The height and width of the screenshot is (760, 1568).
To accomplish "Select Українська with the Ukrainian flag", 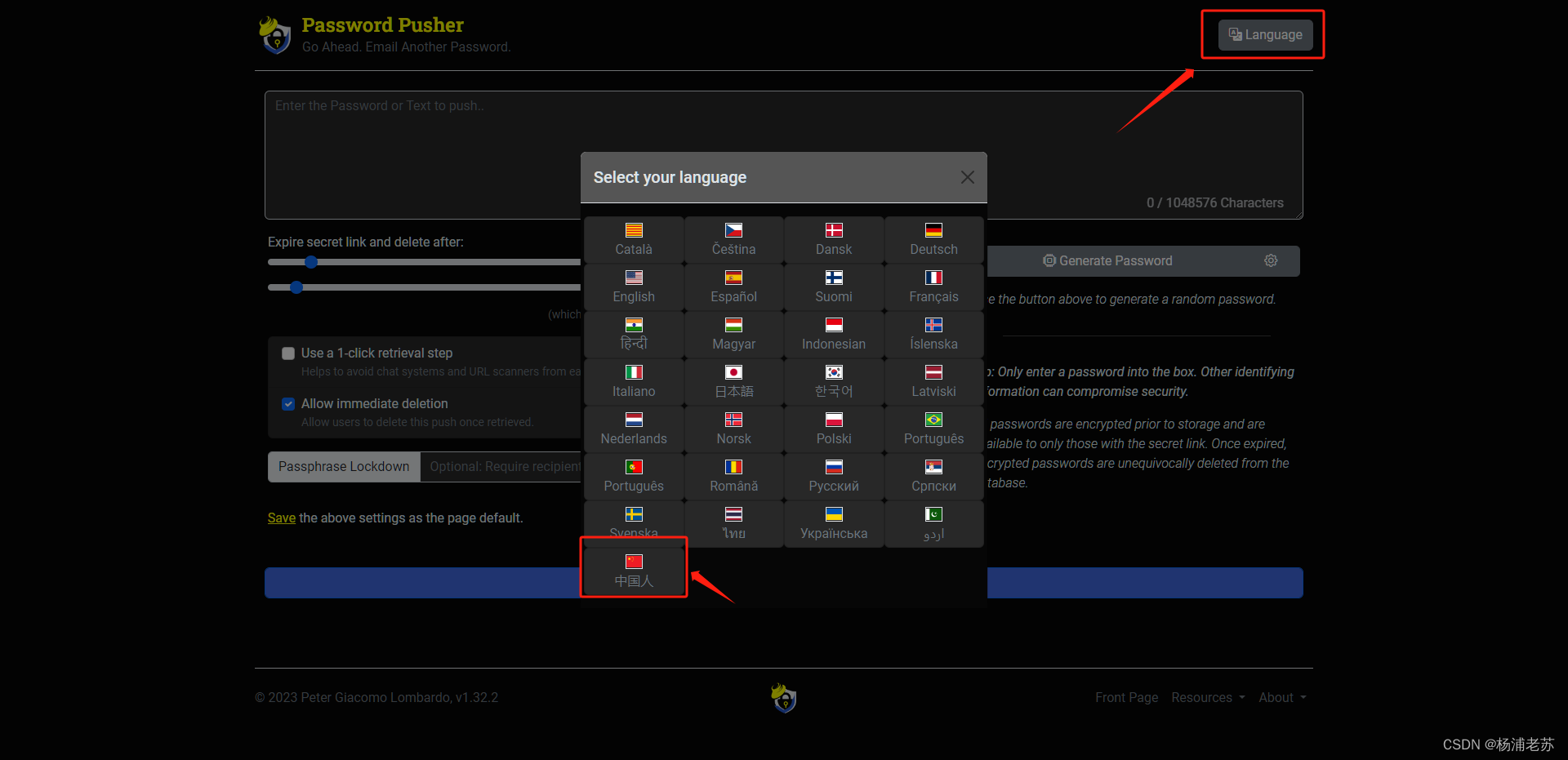I will 834,524.
